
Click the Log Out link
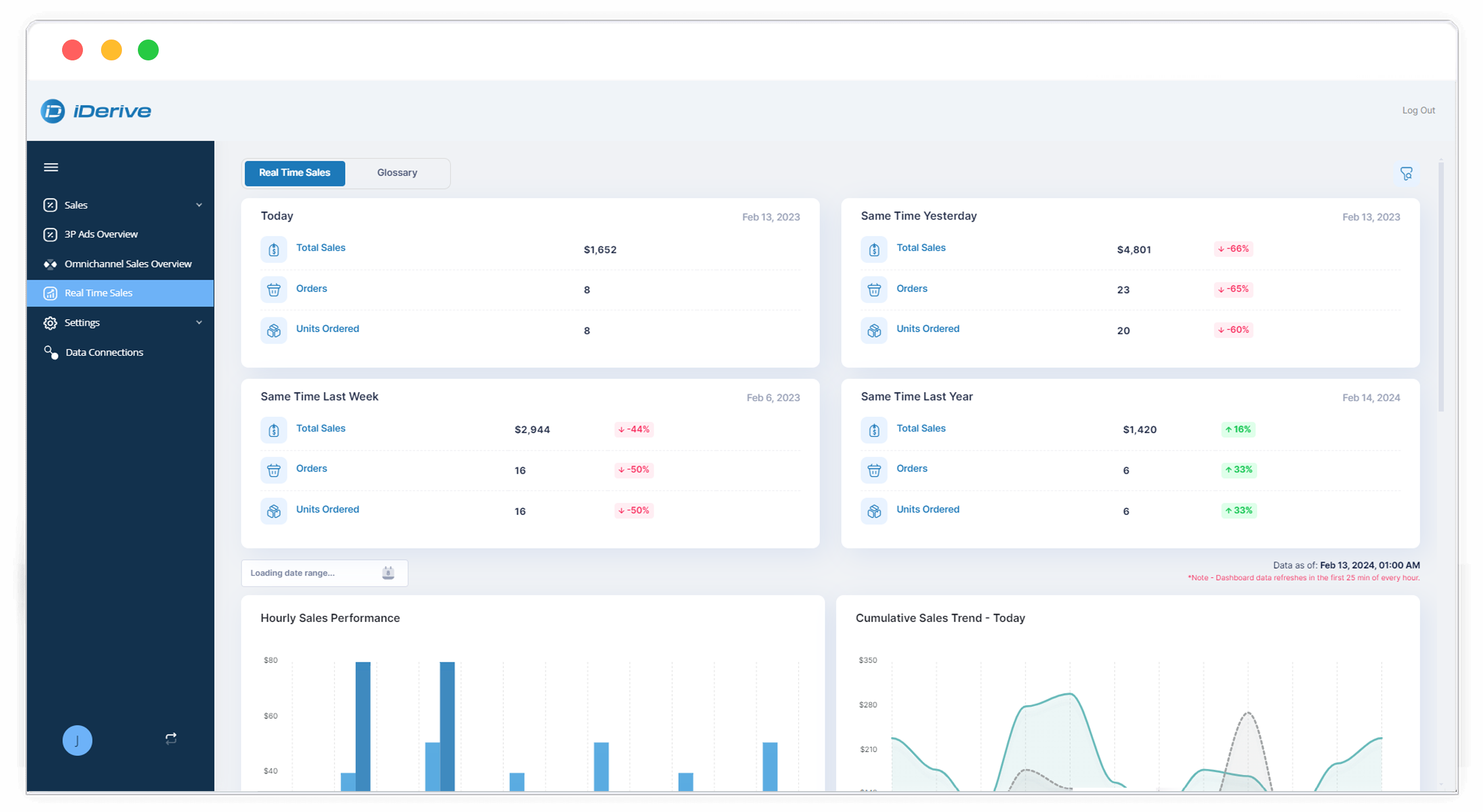1419,110
